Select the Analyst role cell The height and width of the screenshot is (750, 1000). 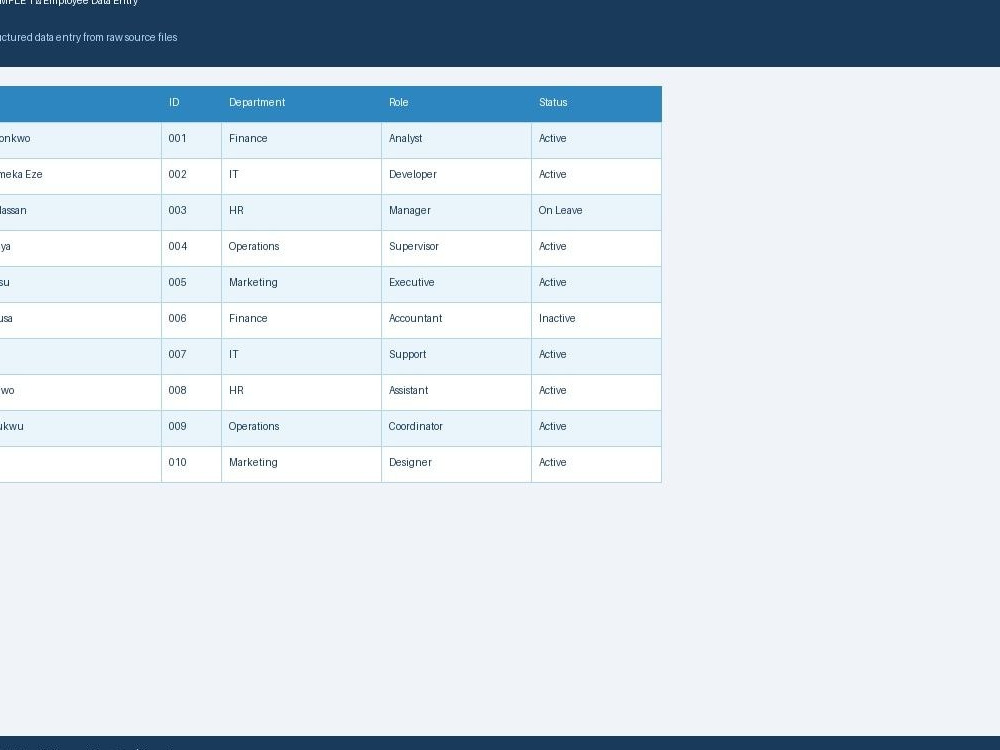click(456, 140)
